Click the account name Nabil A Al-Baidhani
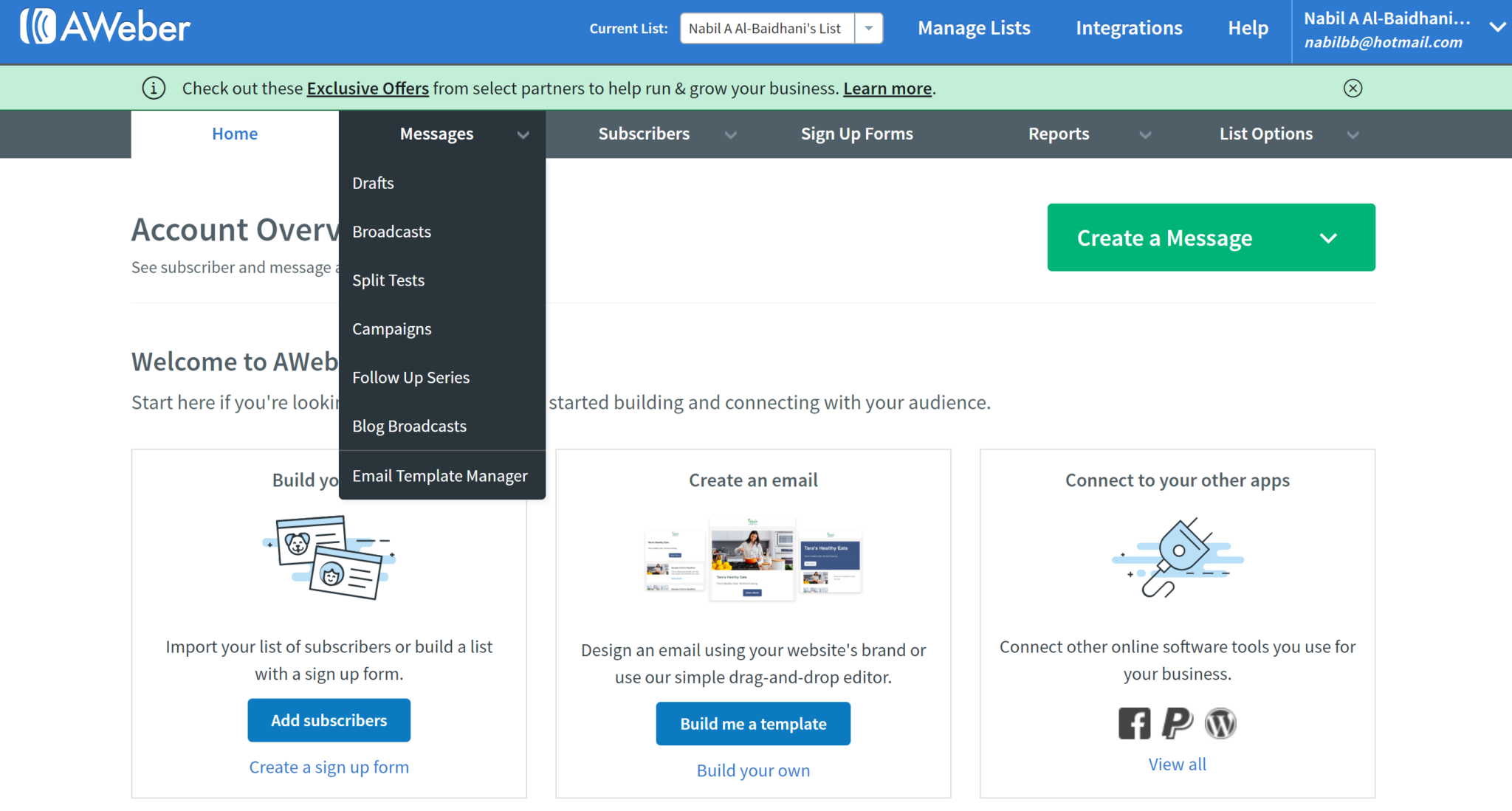 coord(1386,18)
